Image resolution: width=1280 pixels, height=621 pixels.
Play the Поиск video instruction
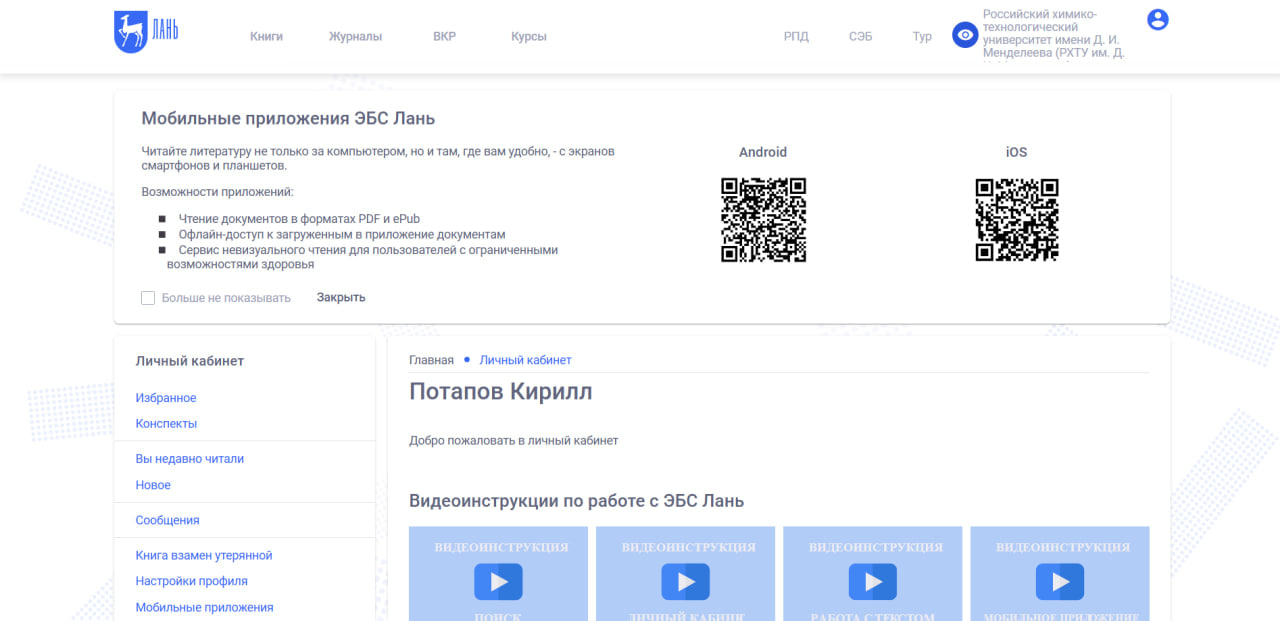(x=498, y=581)
